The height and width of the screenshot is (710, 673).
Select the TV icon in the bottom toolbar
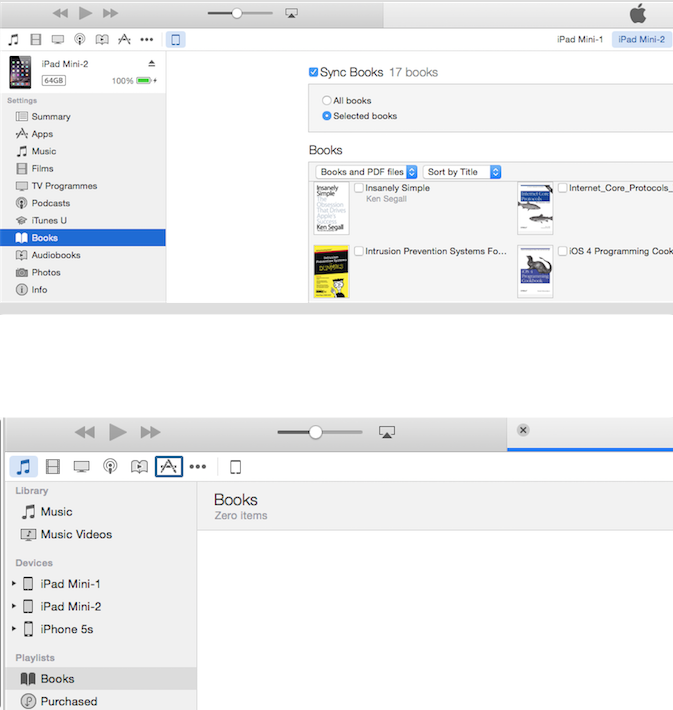(82, 466)
